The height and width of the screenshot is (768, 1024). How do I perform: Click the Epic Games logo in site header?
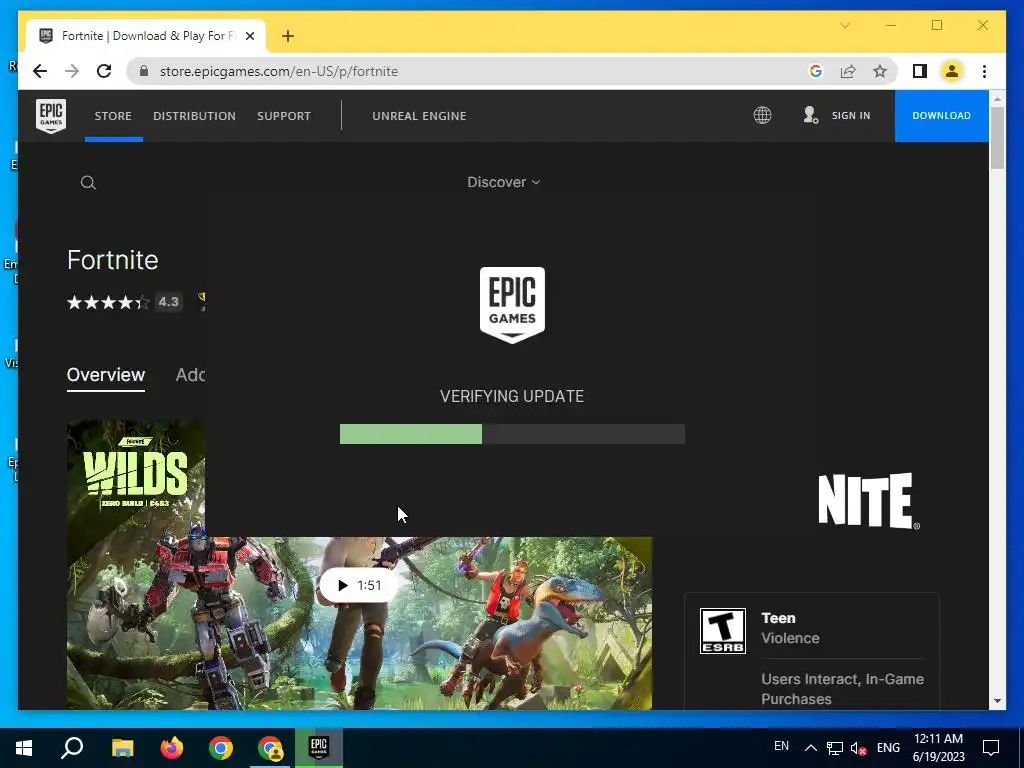click(51, 116)
